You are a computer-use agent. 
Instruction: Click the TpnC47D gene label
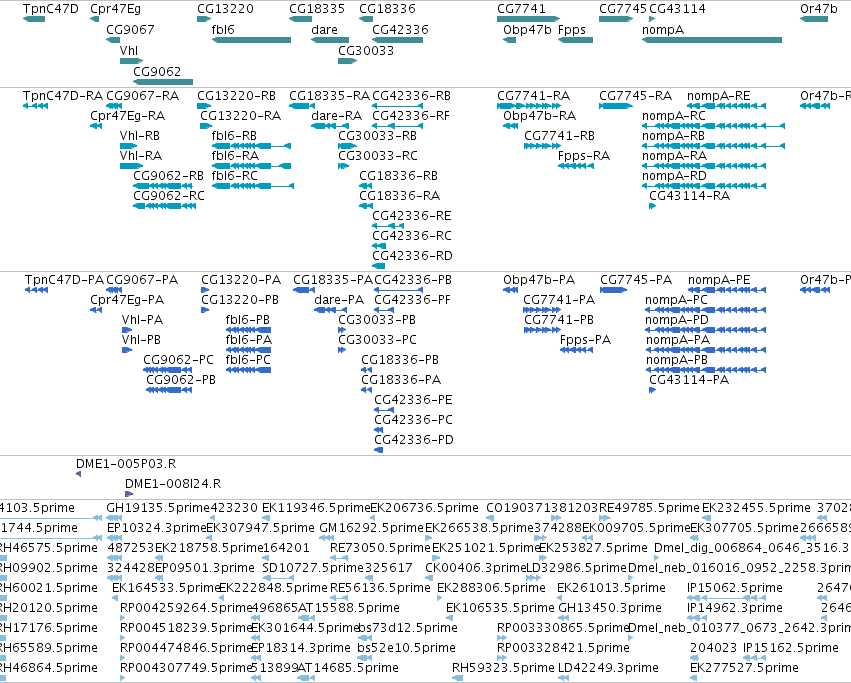tap(50, 9)
